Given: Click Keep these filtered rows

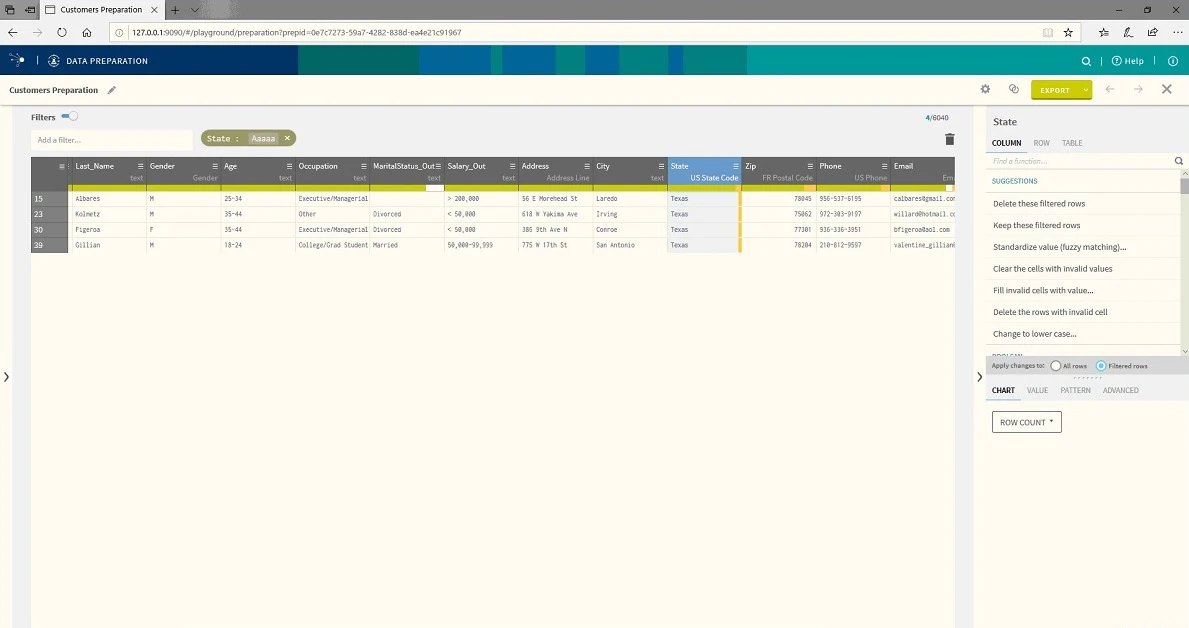Looking at the screenshot, I should pos(1037,225).
